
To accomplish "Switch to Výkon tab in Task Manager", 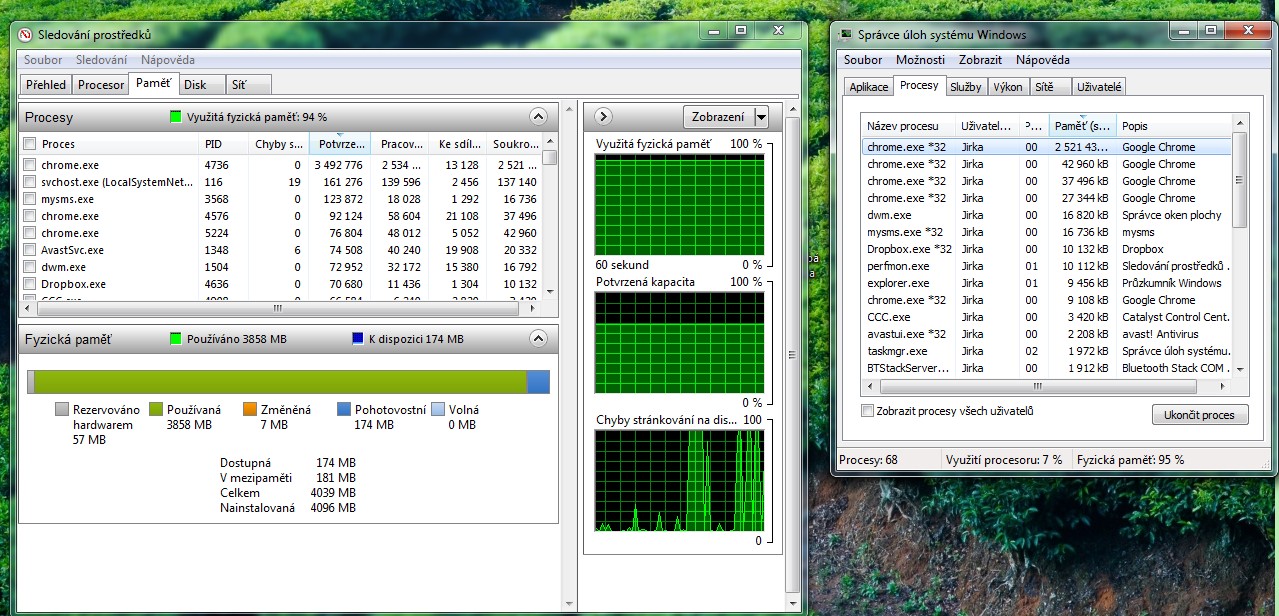I will click(x=1008, y=87).
